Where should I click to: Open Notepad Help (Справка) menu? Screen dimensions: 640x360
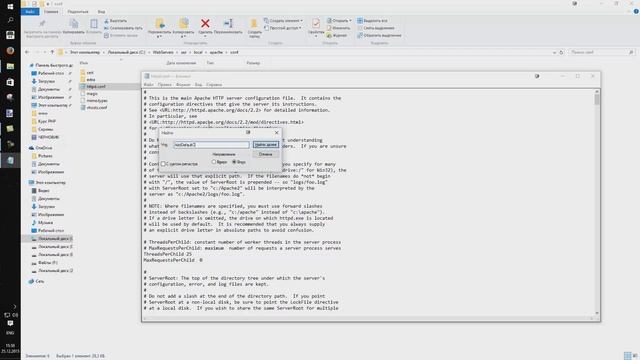coord(214,84)
